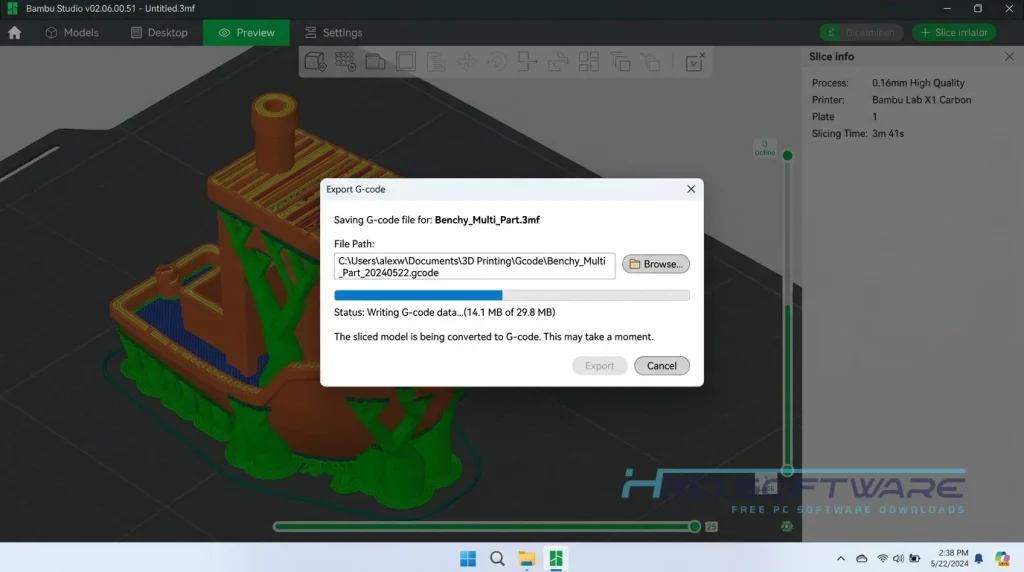
Task: Select the Move arrows tool in toolbar
Action: tap(466, 61)
